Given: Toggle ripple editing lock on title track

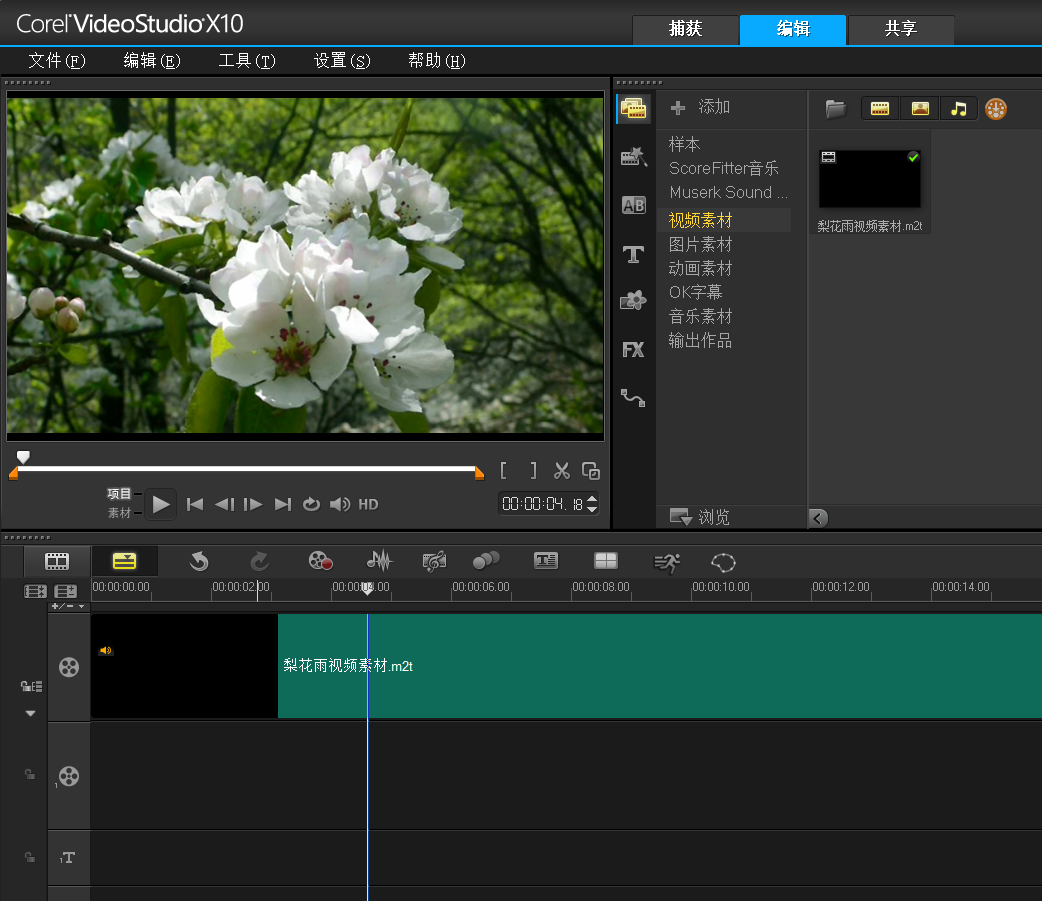Looking at the screenshot, I should [30, 857].
